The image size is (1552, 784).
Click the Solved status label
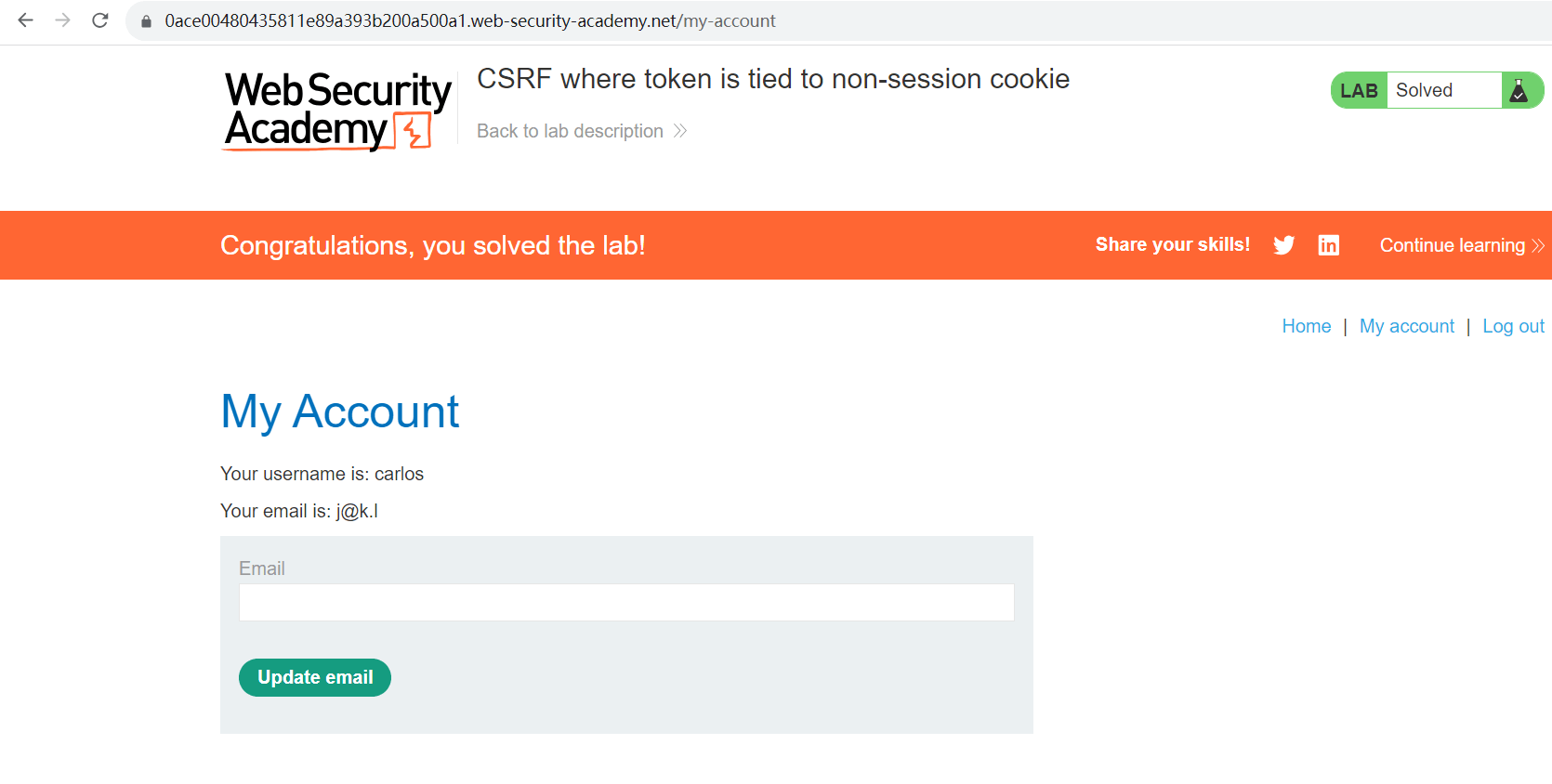(1424, 90)
